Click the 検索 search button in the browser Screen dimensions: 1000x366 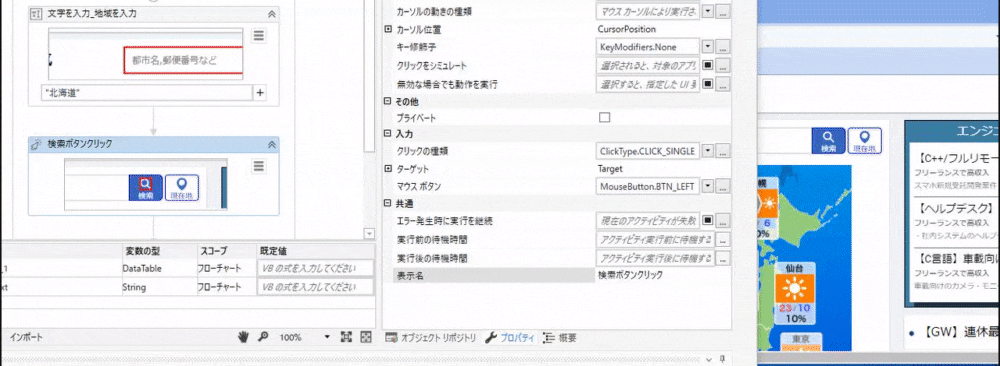point(828,141)
